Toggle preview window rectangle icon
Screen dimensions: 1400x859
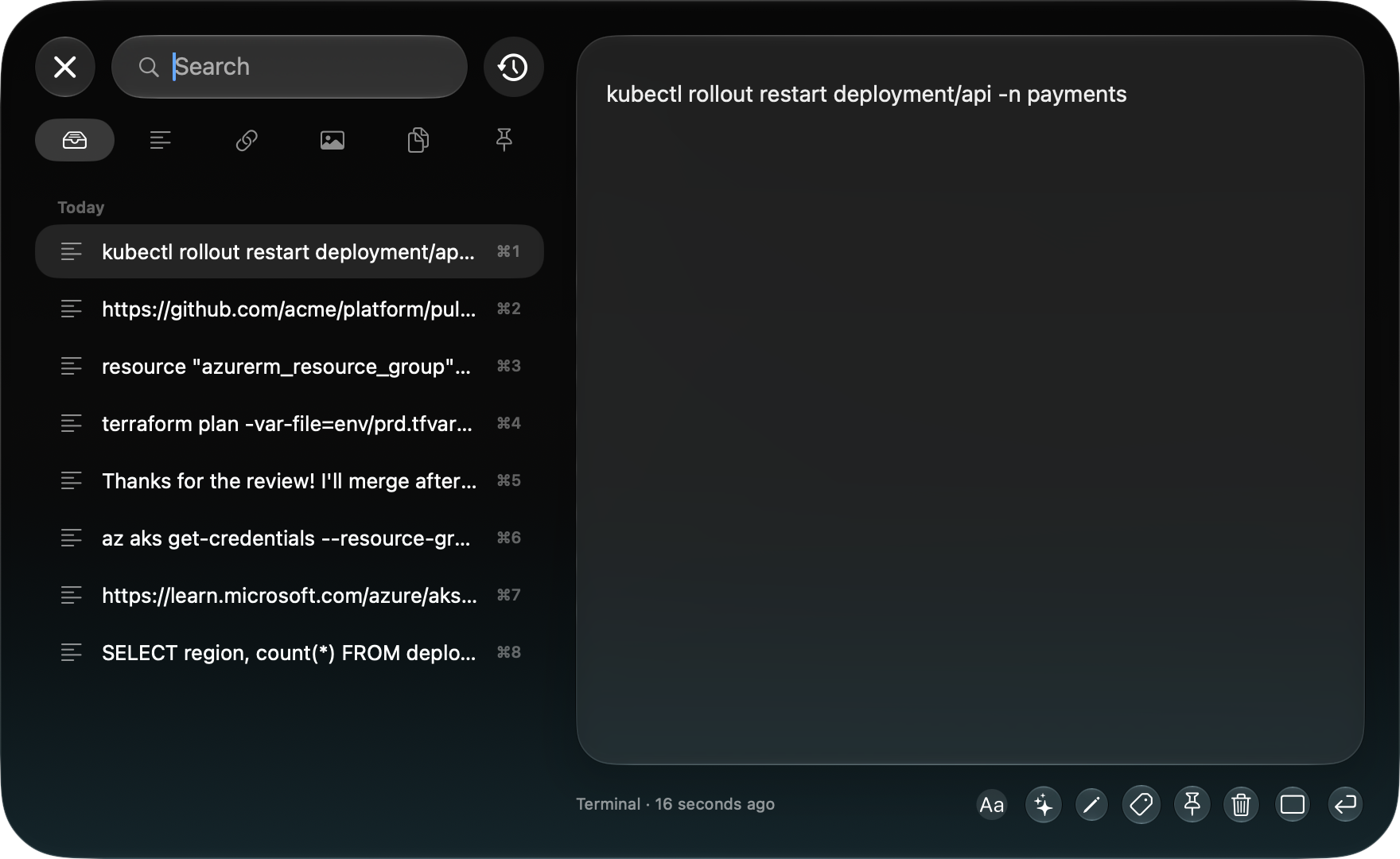(1293, 805)
